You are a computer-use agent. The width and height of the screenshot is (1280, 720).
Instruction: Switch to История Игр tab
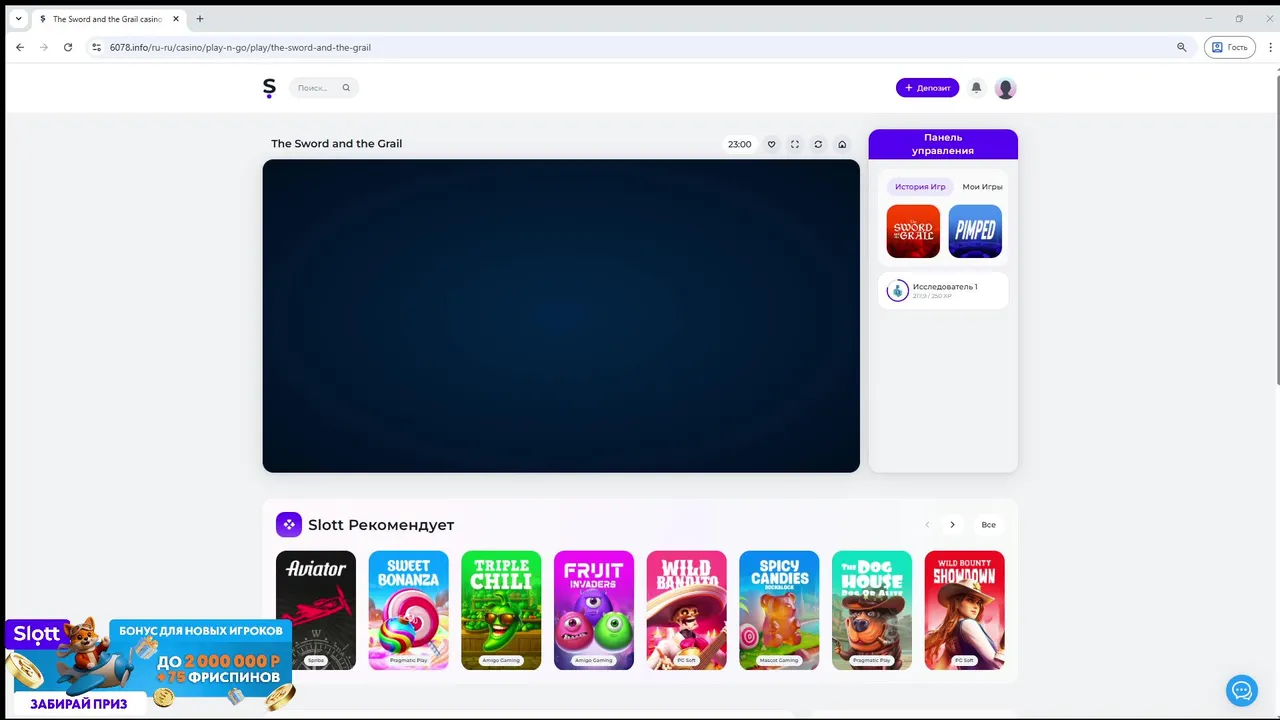(920, 187)
